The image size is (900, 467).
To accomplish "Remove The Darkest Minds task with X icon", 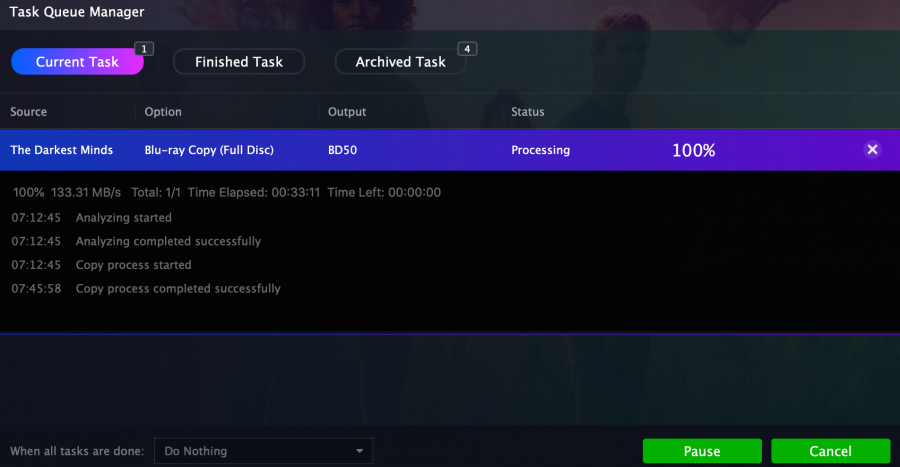I will [872, 150].
